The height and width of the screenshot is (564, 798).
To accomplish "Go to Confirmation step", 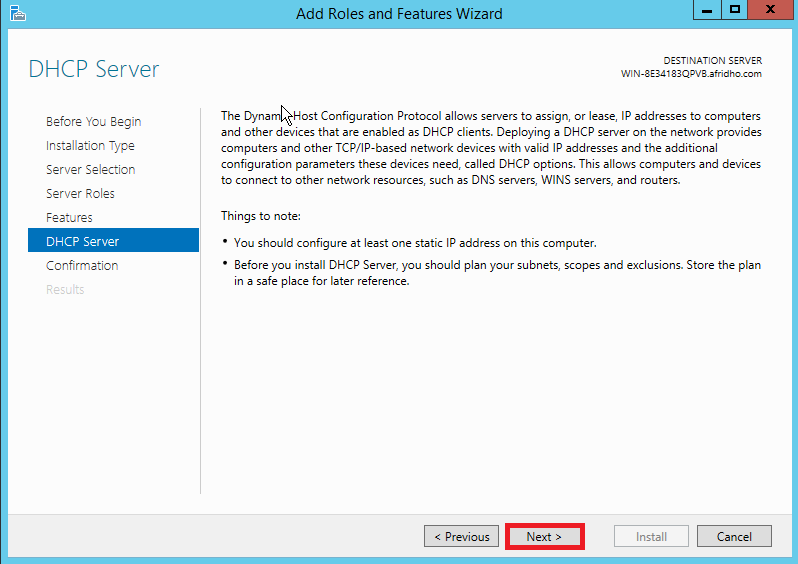I will (x=82, y=265).
